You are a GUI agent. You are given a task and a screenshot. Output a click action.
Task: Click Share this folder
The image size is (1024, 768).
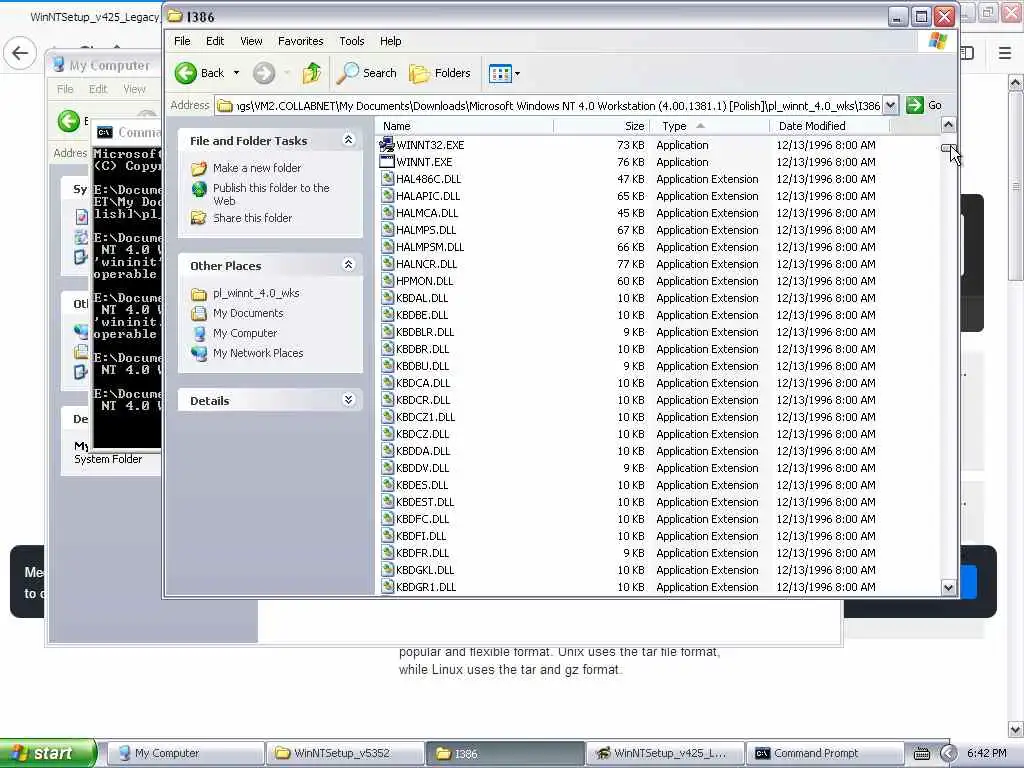252,218
